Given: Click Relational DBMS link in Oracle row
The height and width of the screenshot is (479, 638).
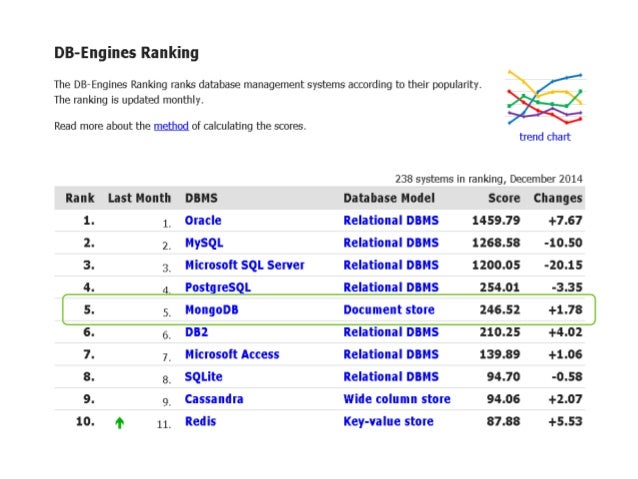Looking at the screenshot, I should [x=391, y=220].
